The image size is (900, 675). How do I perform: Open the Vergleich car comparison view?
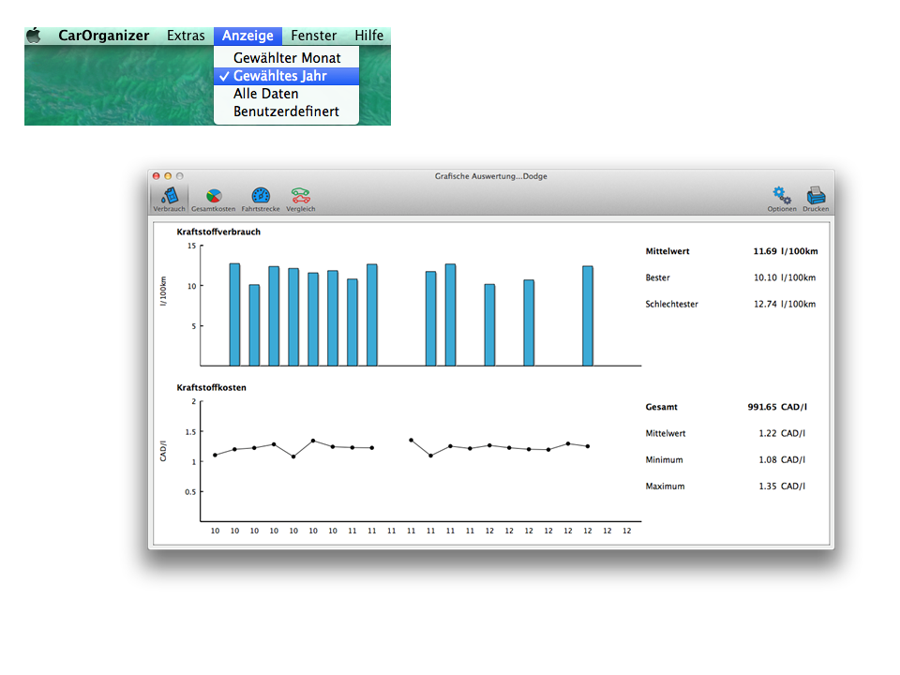point(300,198)
